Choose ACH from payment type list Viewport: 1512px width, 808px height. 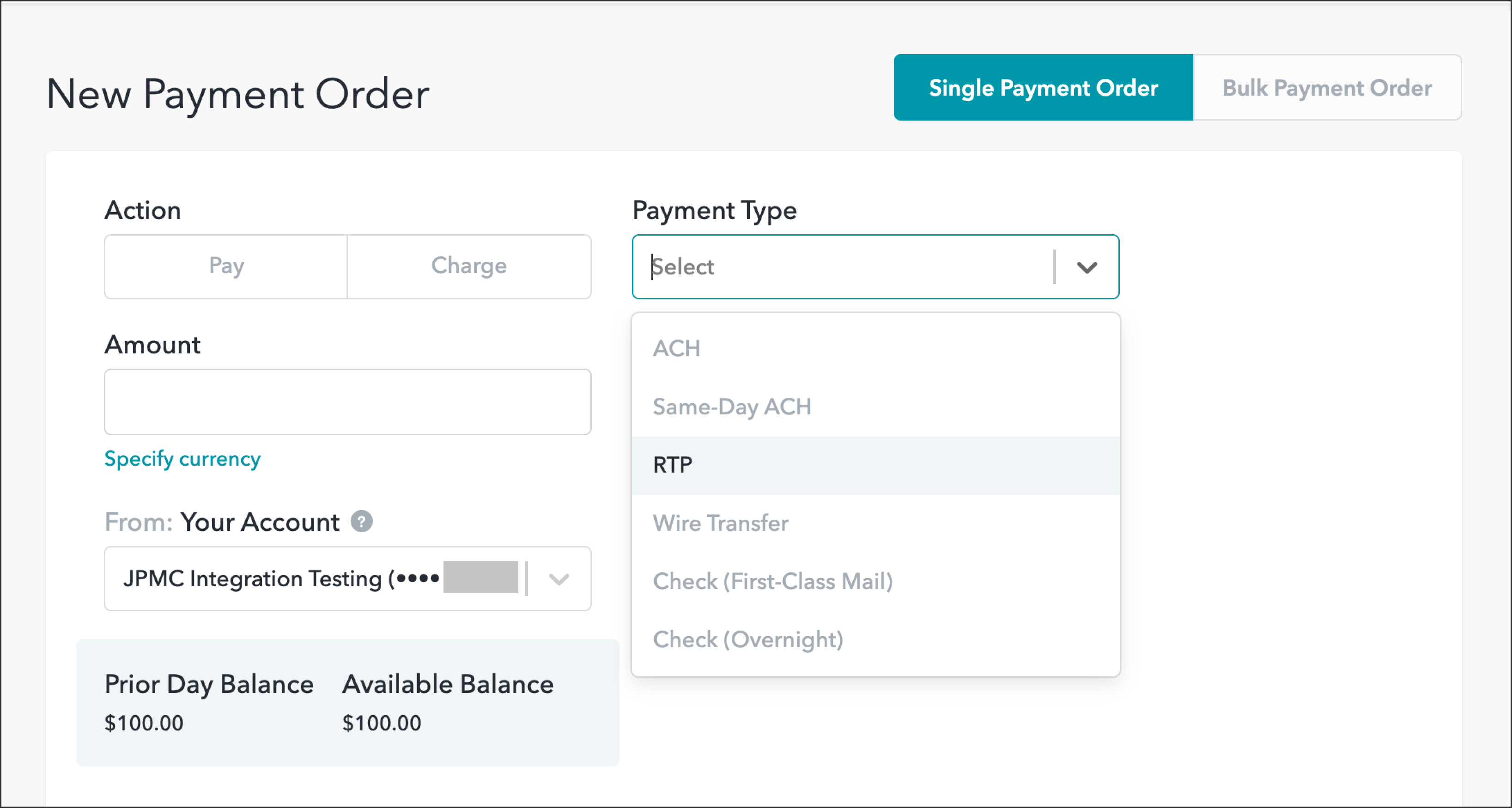[x=676, y=348]
